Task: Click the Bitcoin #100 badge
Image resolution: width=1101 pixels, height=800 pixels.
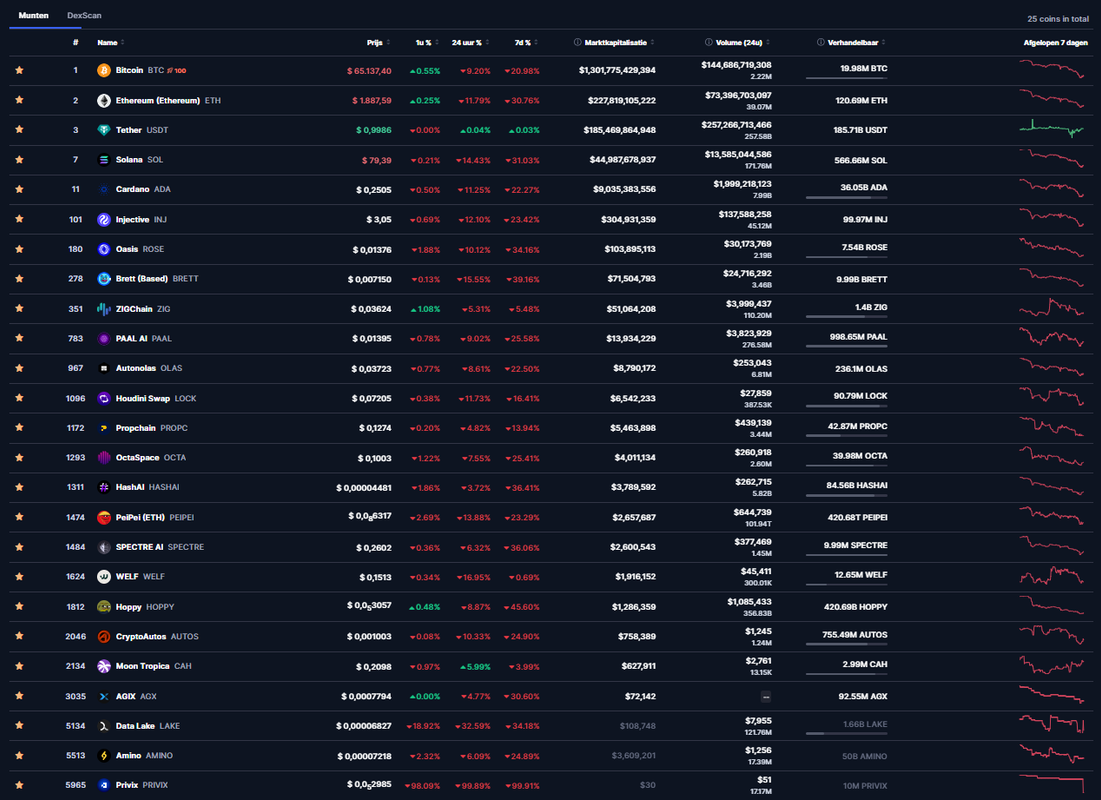Action: click(x=177, y=70)
